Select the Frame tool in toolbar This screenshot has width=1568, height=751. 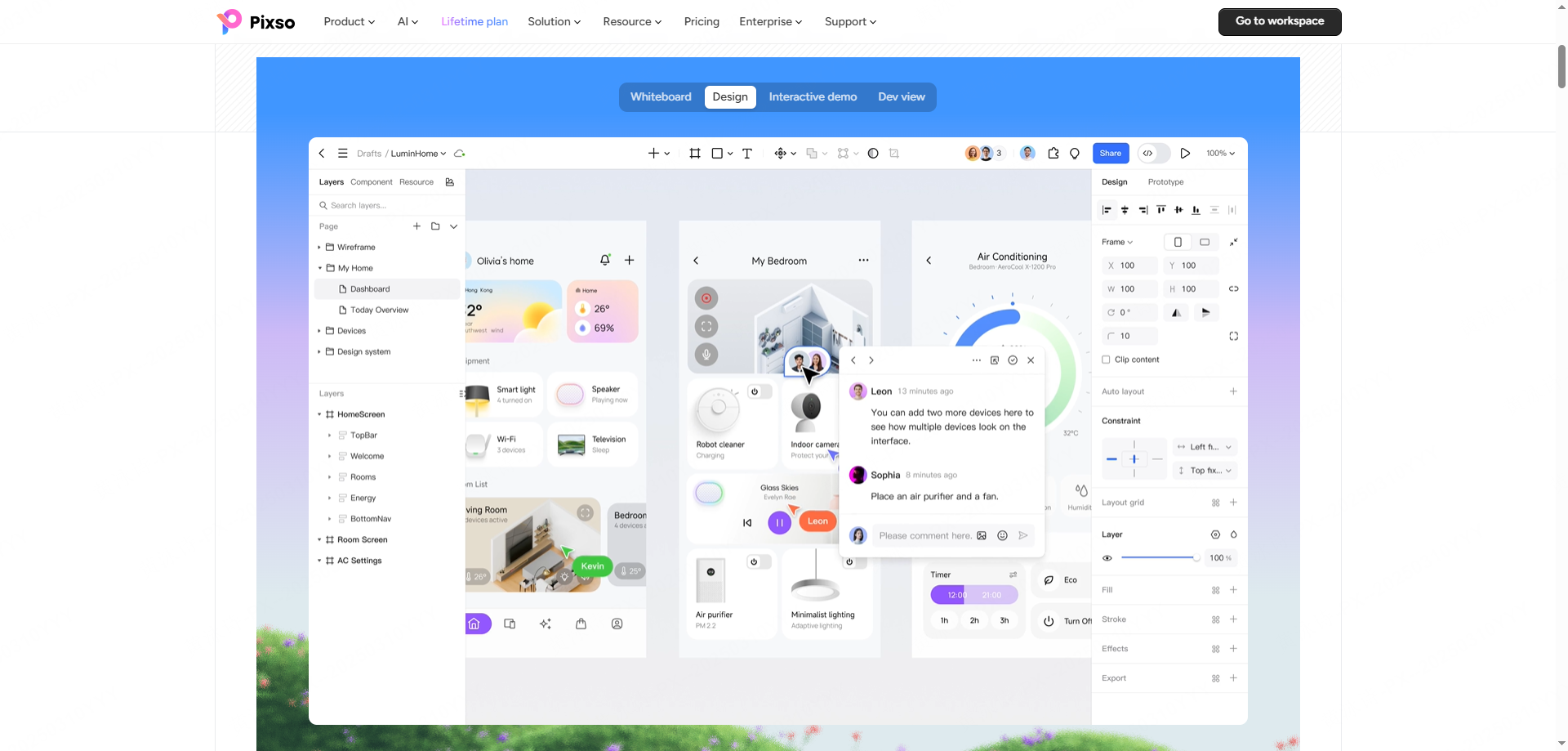(x=695, y=154)
